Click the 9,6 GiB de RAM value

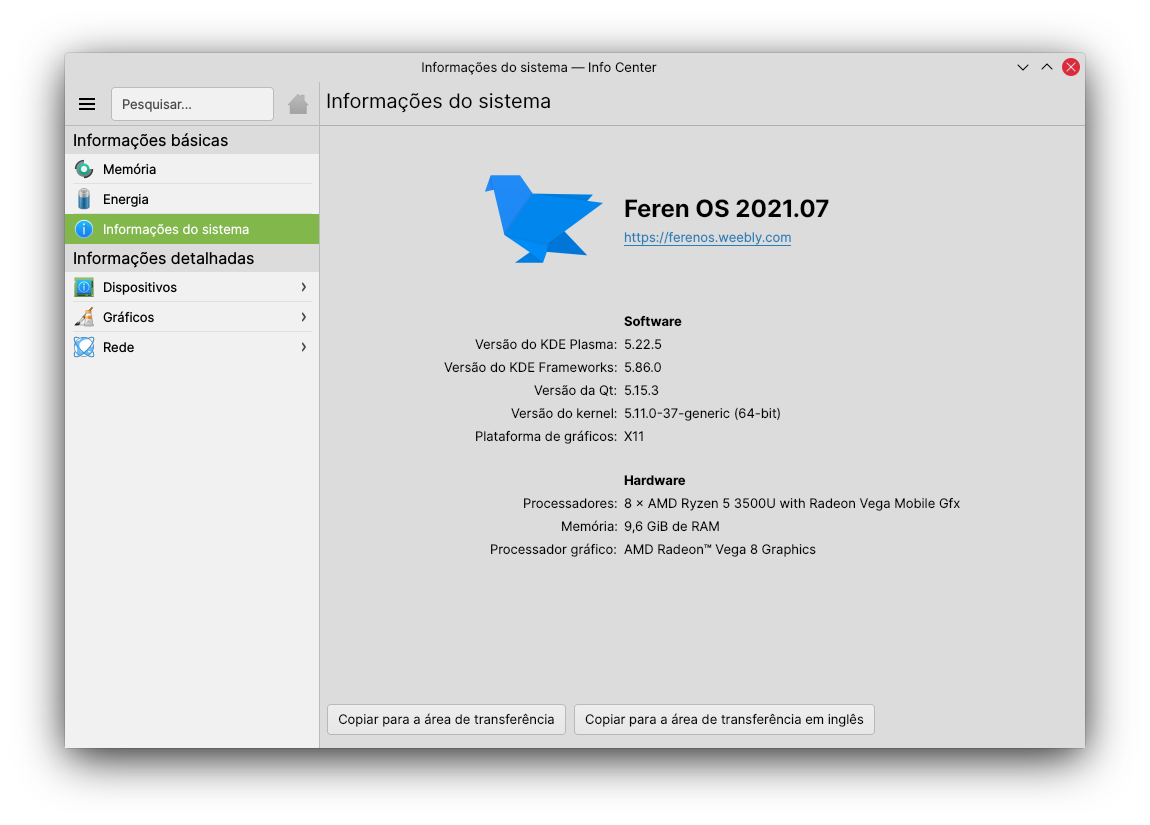coord(672,527)
